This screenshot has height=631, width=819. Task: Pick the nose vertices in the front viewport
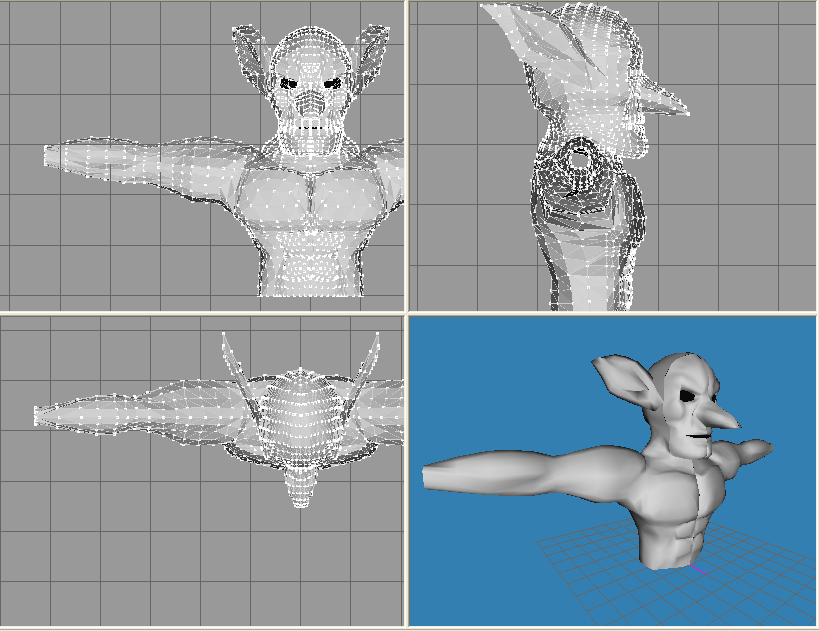pos(310,103)
